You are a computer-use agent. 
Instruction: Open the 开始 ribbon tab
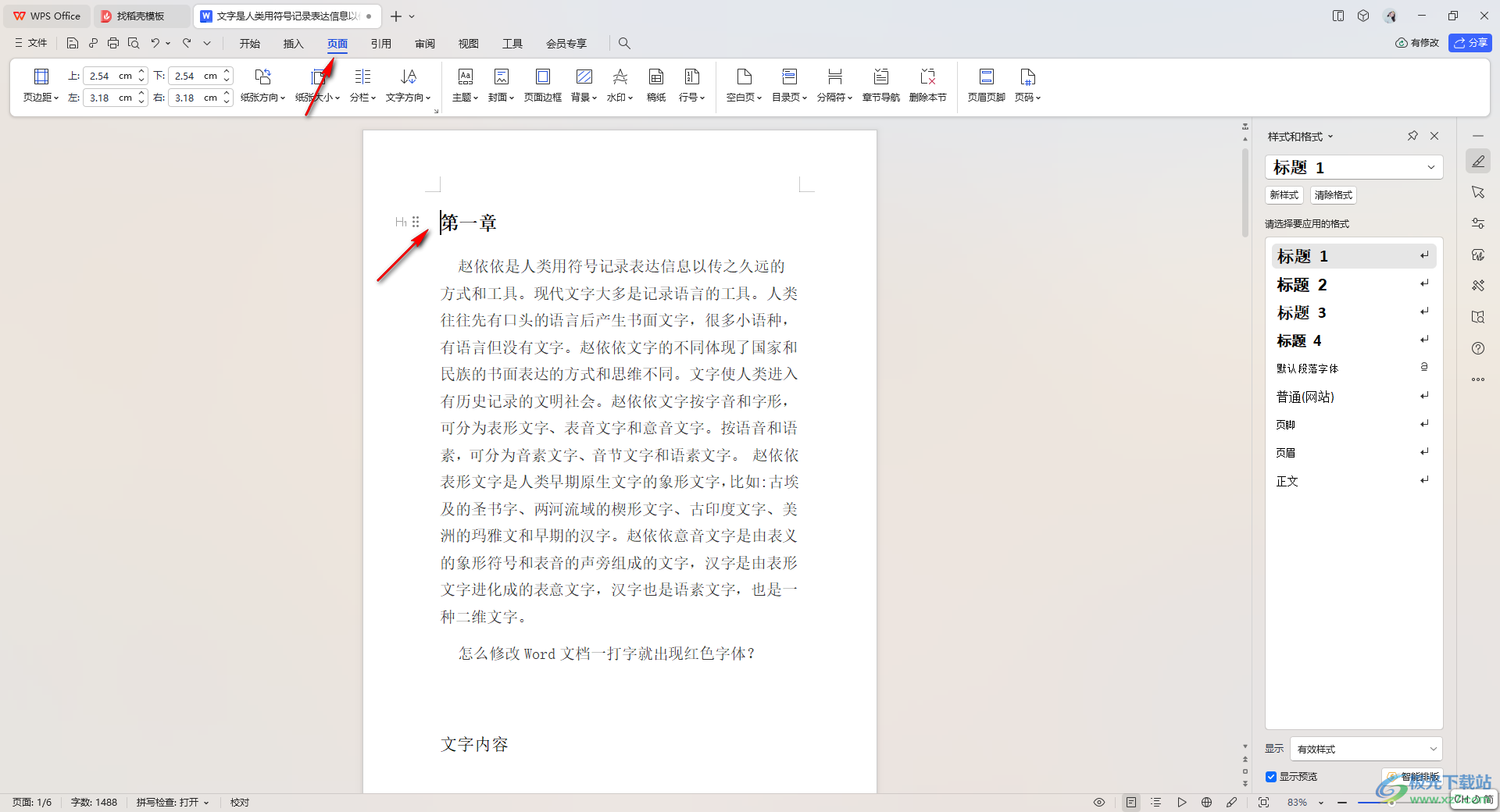[250, 44]
